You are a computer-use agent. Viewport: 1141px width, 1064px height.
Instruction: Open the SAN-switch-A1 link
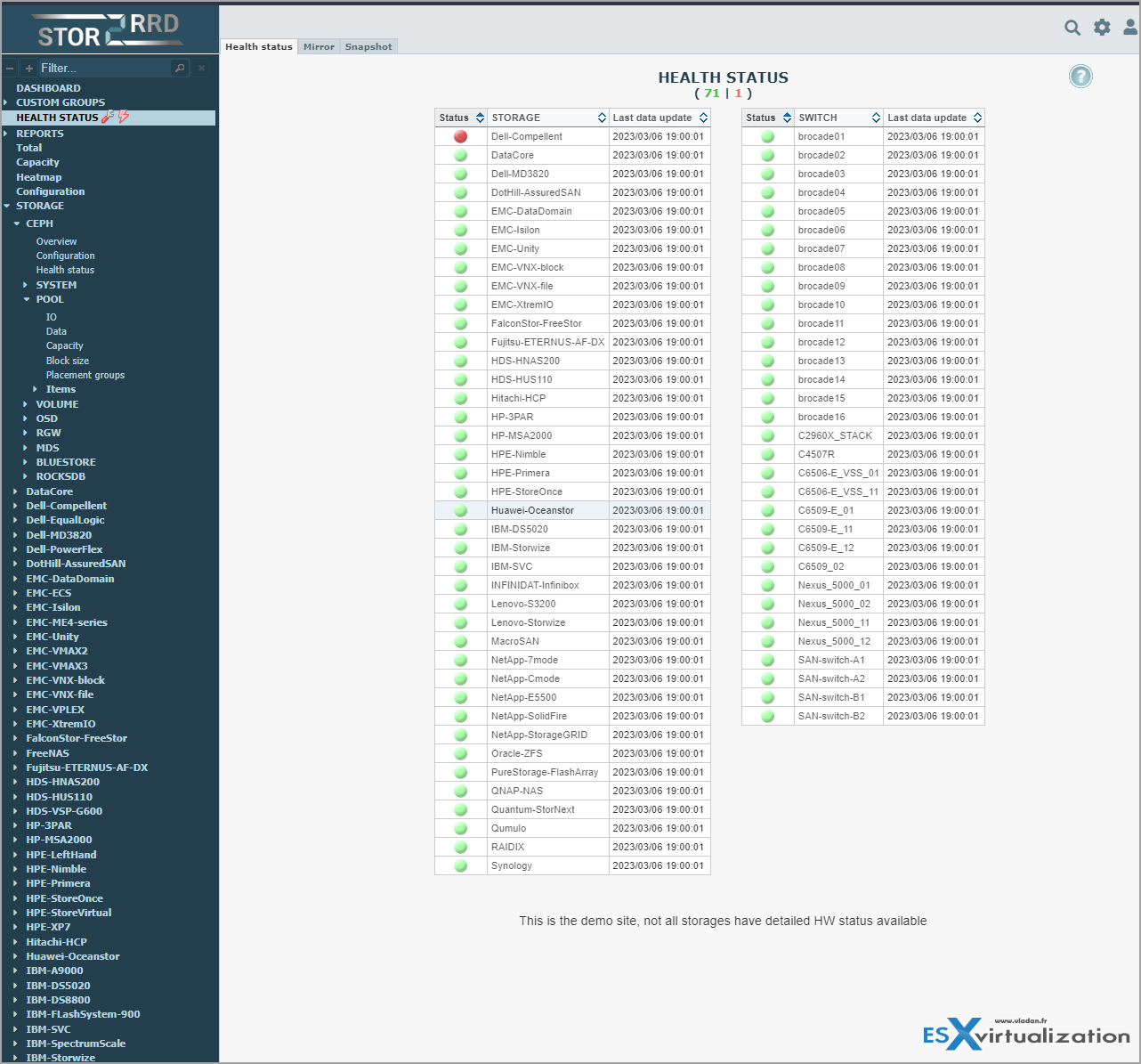(831, 660)
